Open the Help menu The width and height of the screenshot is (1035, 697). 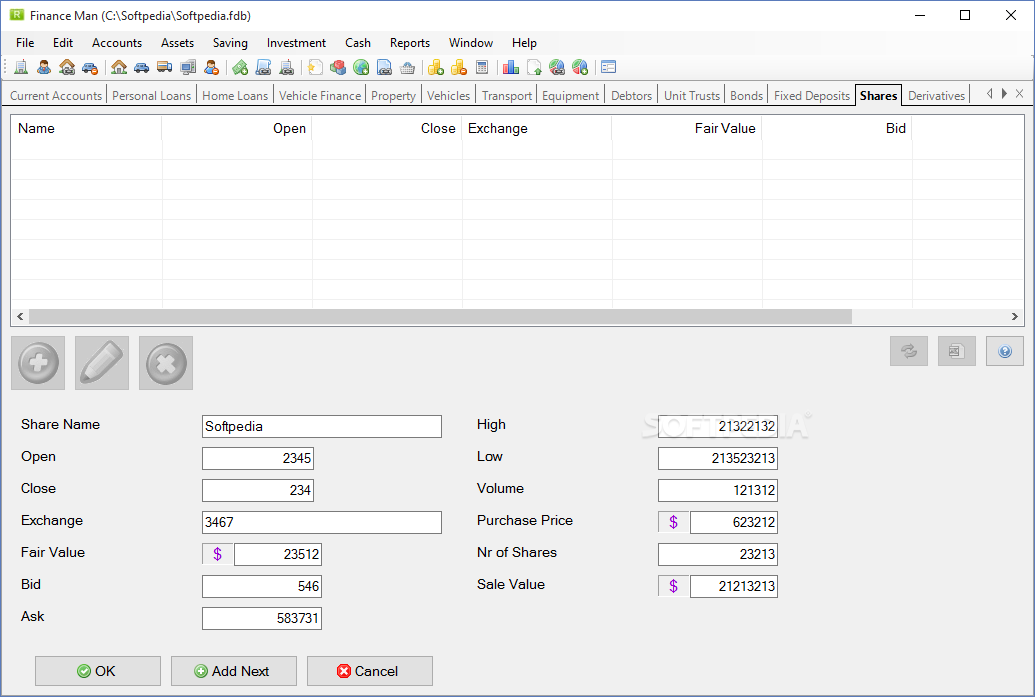pyautogui.click(x=524, y=43)
